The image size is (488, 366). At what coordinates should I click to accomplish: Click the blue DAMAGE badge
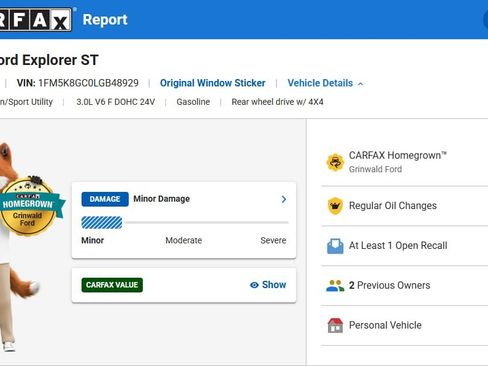tap(105, 199)
